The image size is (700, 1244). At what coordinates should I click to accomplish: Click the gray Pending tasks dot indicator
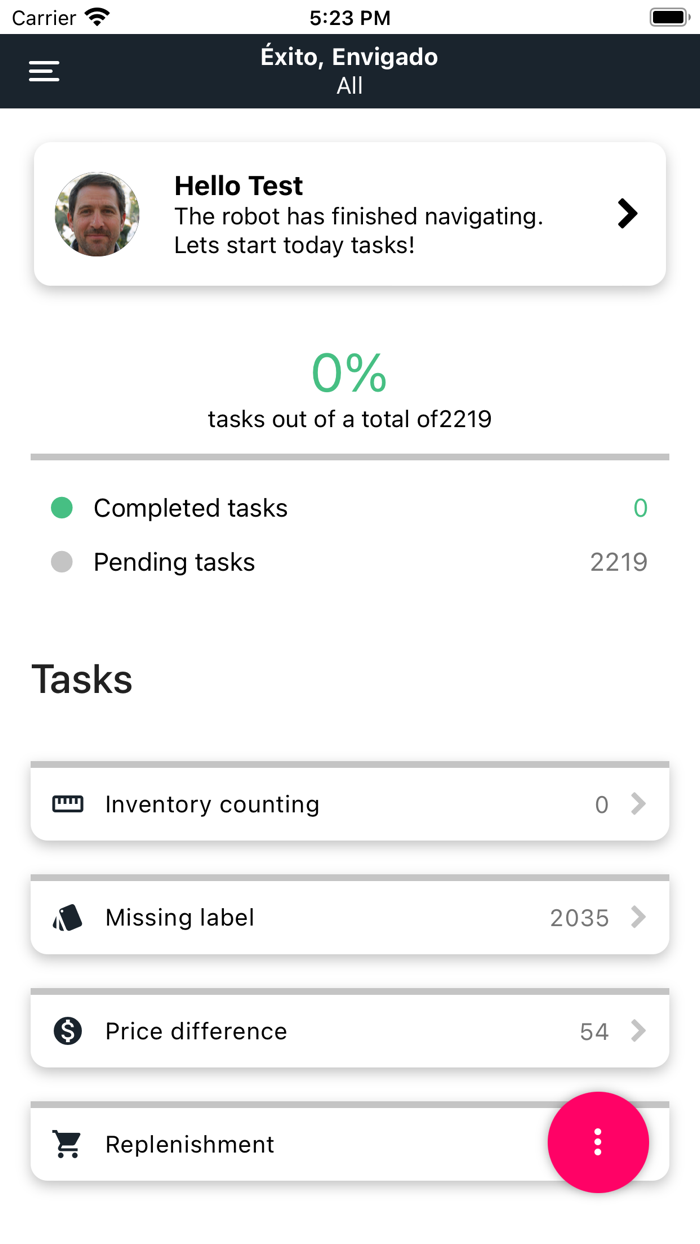point(61,562)
